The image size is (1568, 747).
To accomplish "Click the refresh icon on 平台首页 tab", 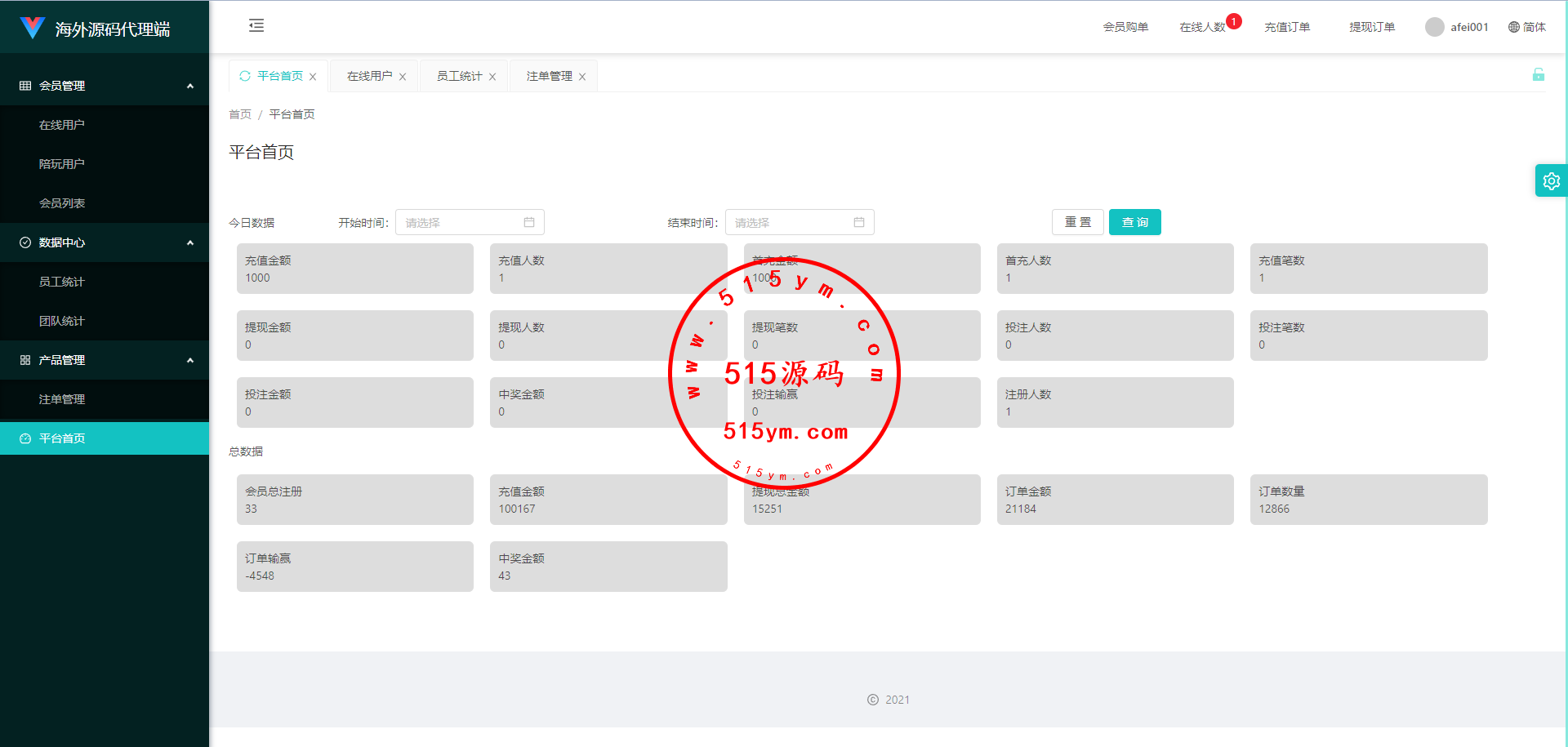I will (245, 76).
